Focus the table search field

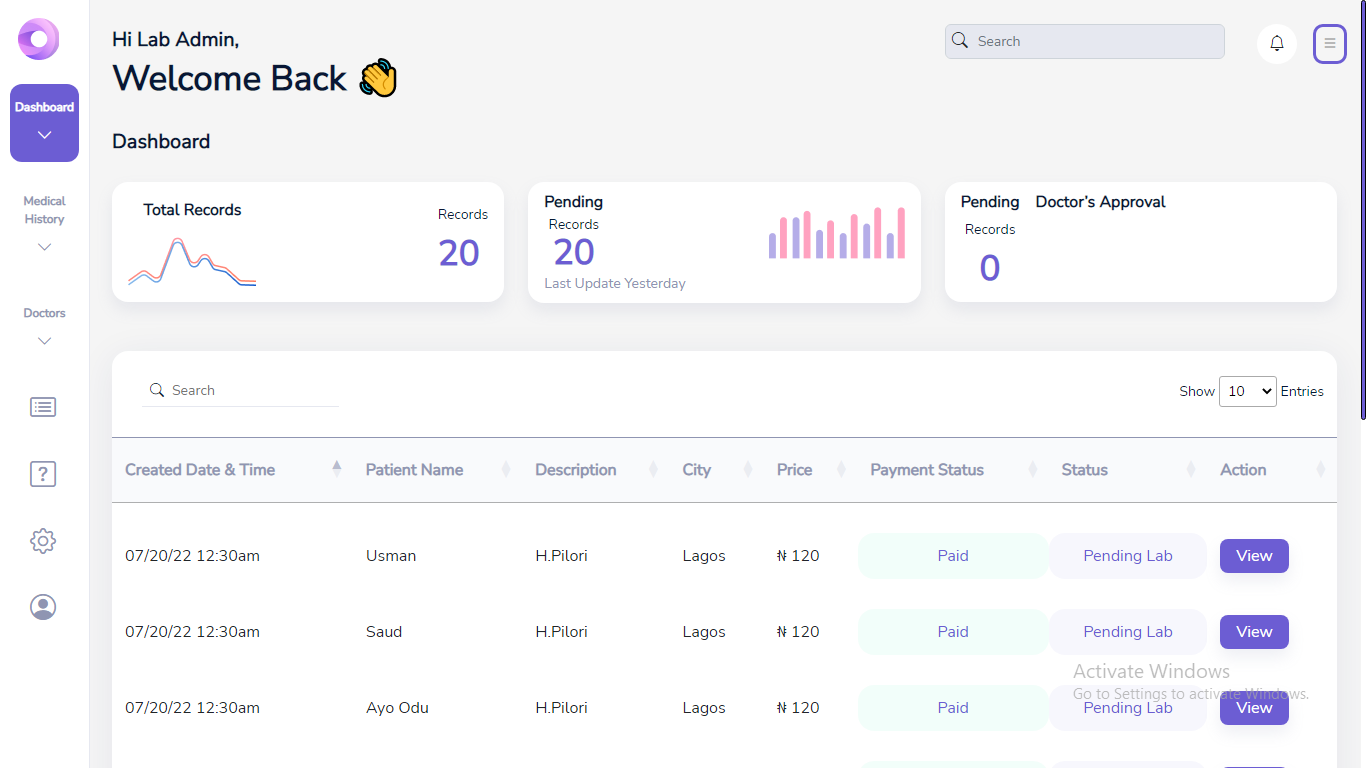[240, 390]
